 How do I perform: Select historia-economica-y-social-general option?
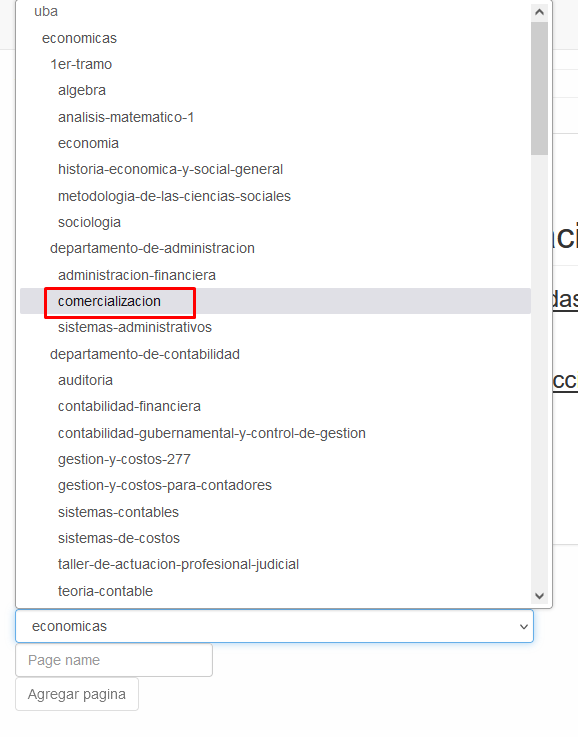tap(275, 169)
